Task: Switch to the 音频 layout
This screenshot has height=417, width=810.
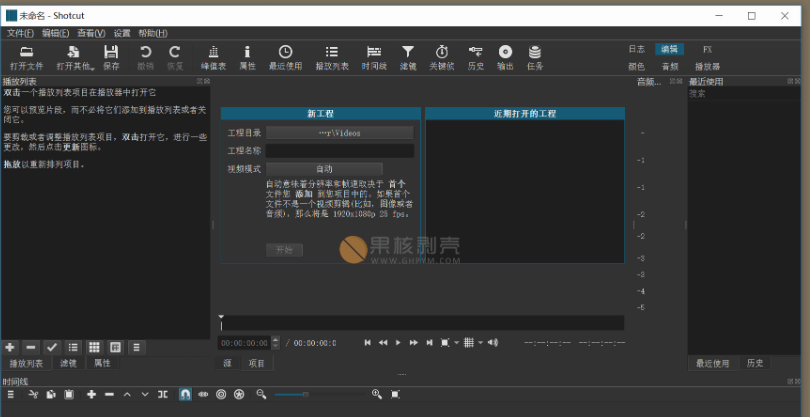Action: tap(669, 67)
